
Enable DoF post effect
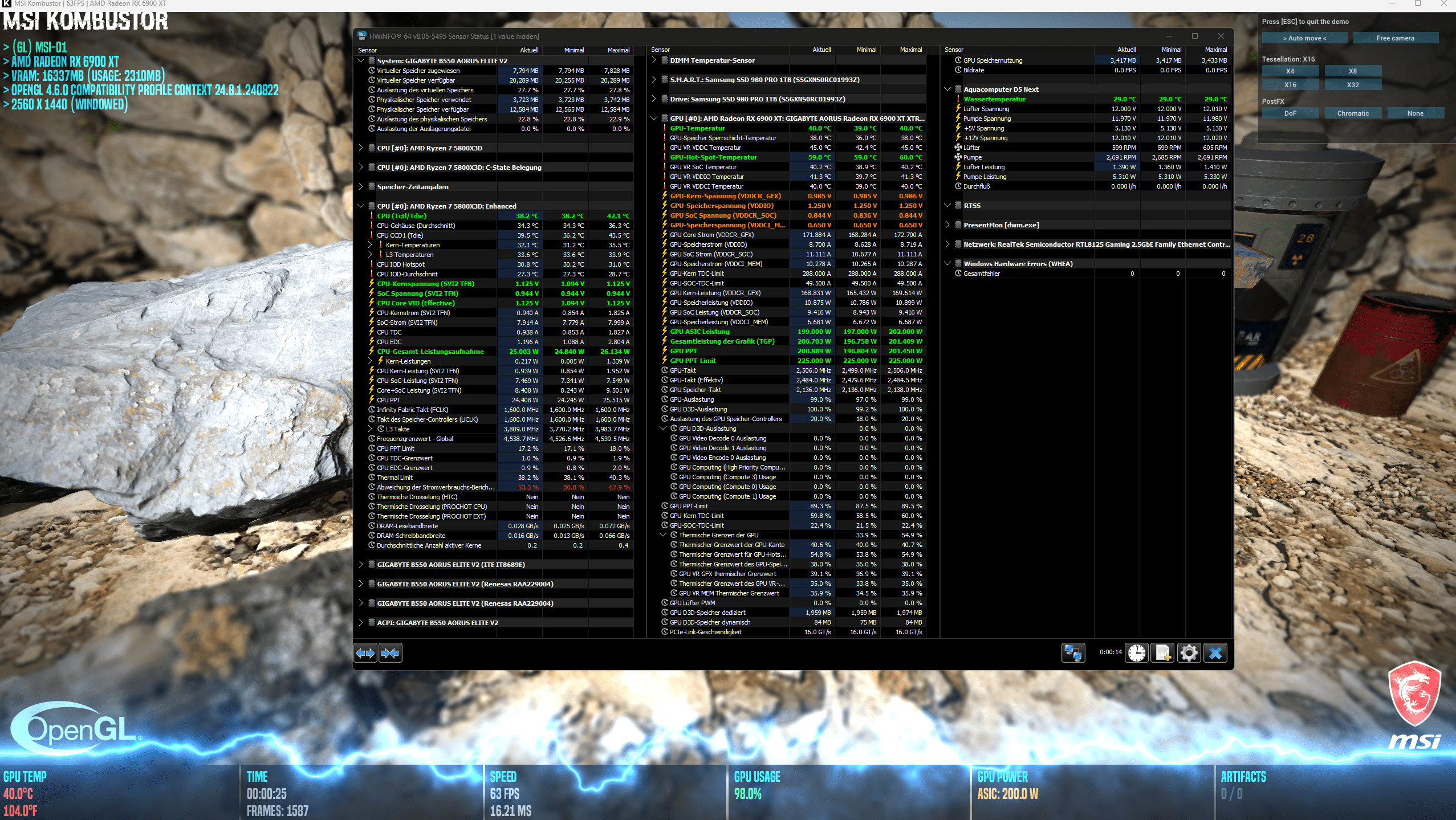tap(1290, 113)
